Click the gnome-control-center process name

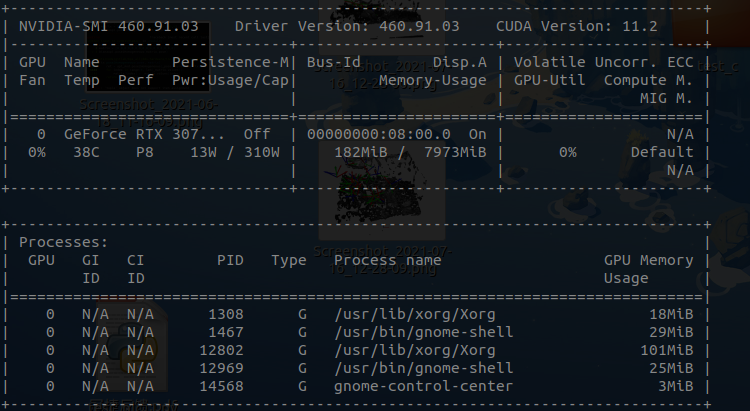click(424, 386)
